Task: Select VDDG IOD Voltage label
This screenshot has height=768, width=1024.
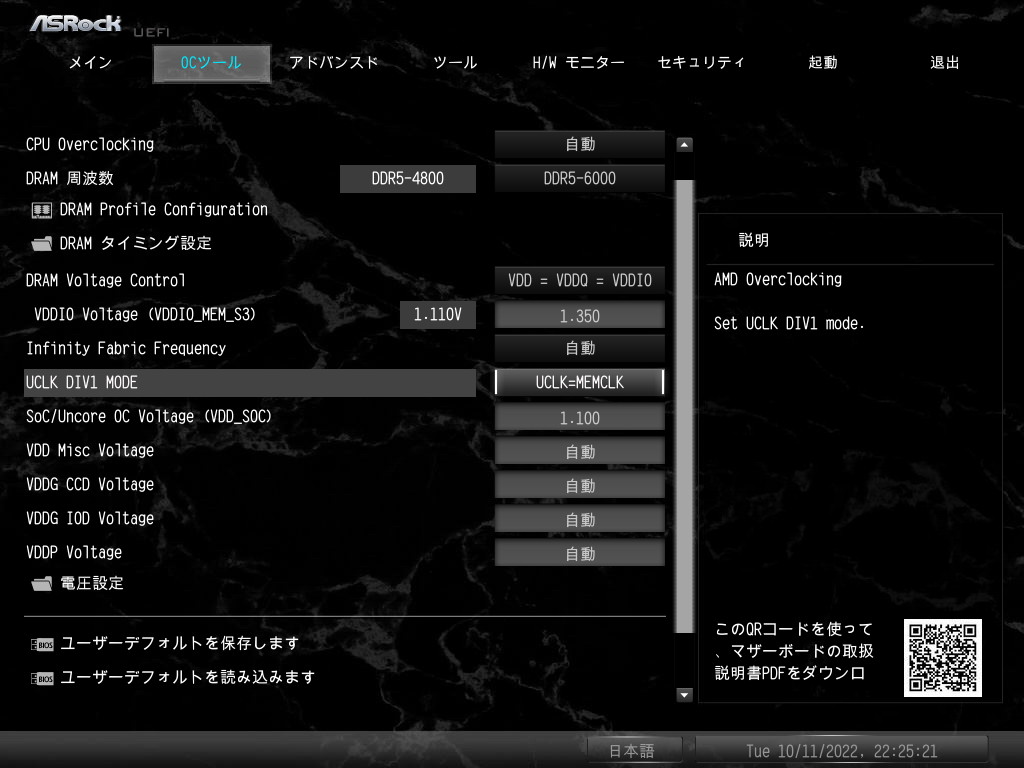Action: point(90,518)
